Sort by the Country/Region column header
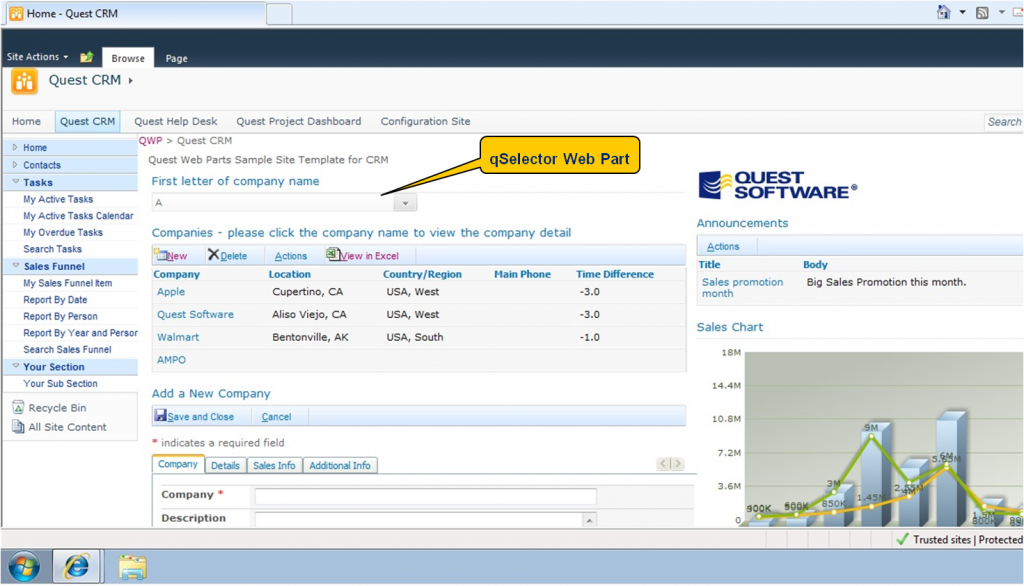Image resolution: width=1024 pixels, height=586 pixels. (x=422, y=274)
